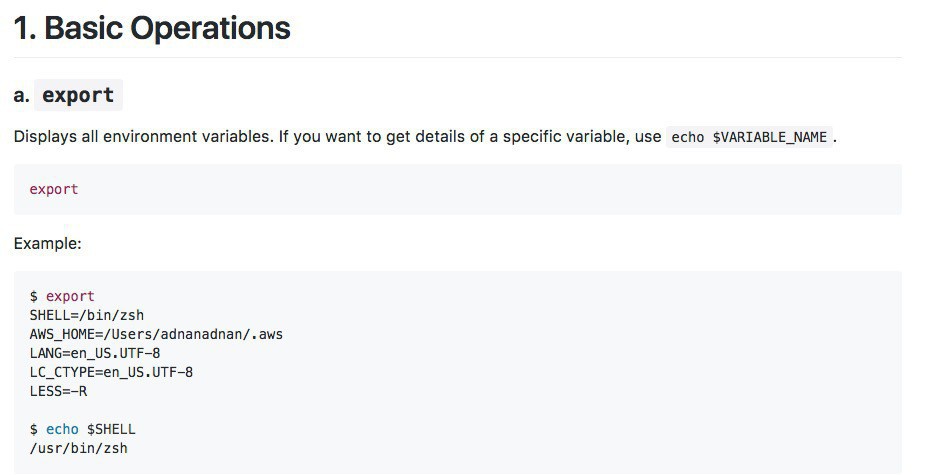This screenshot has width=926, height=475.
Task: Click the "echo" keyword in the example
Action: (62, 429)
